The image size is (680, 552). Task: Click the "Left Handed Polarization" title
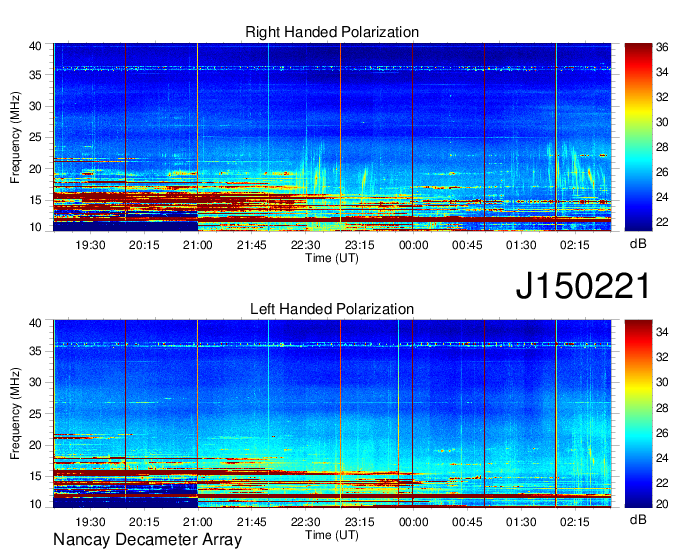(332, 309)
